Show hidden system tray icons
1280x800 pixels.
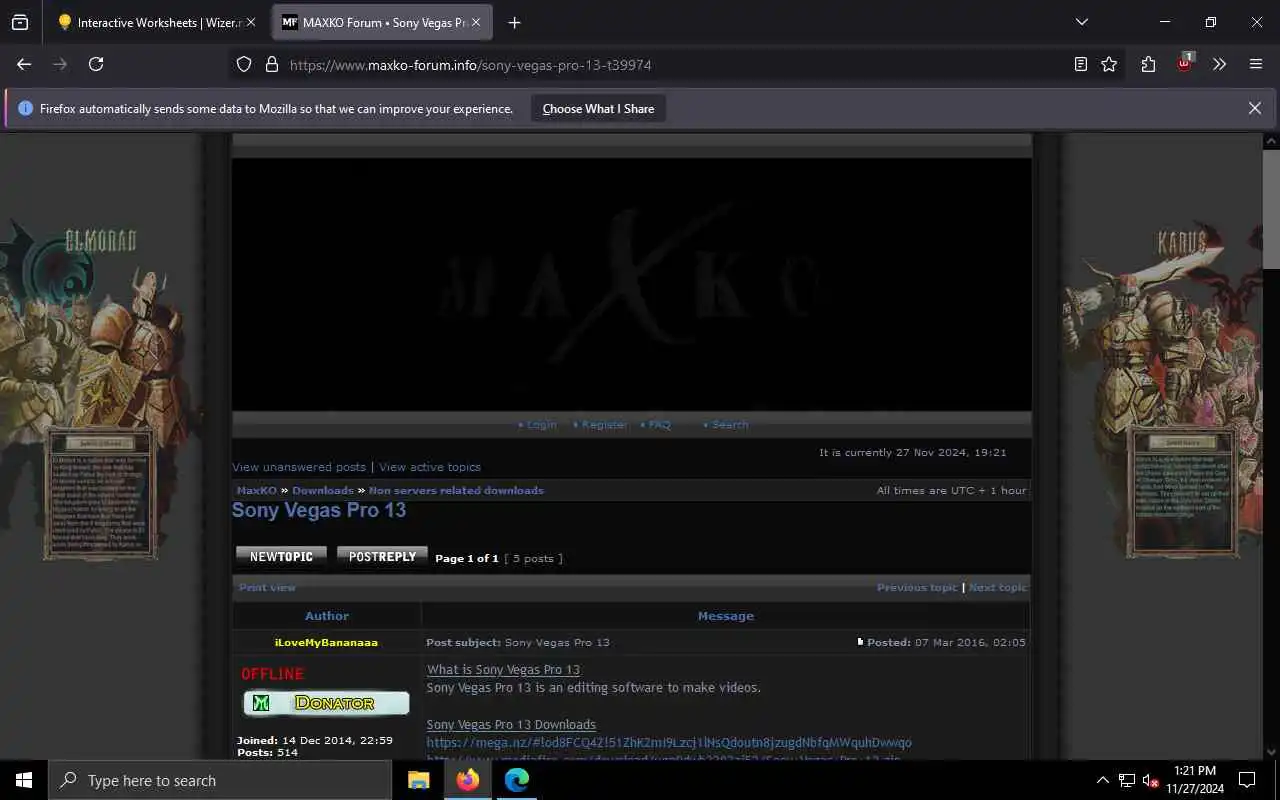pos(1102,780)
